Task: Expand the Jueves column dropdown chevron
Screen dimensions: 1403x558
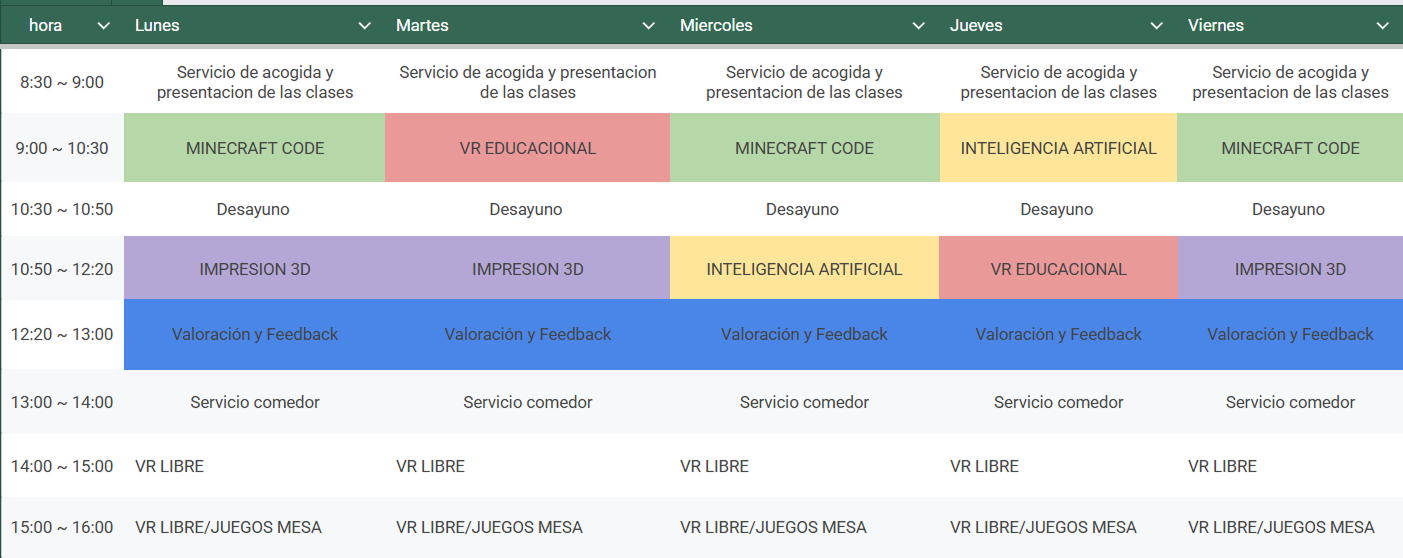Action: 1157,26
